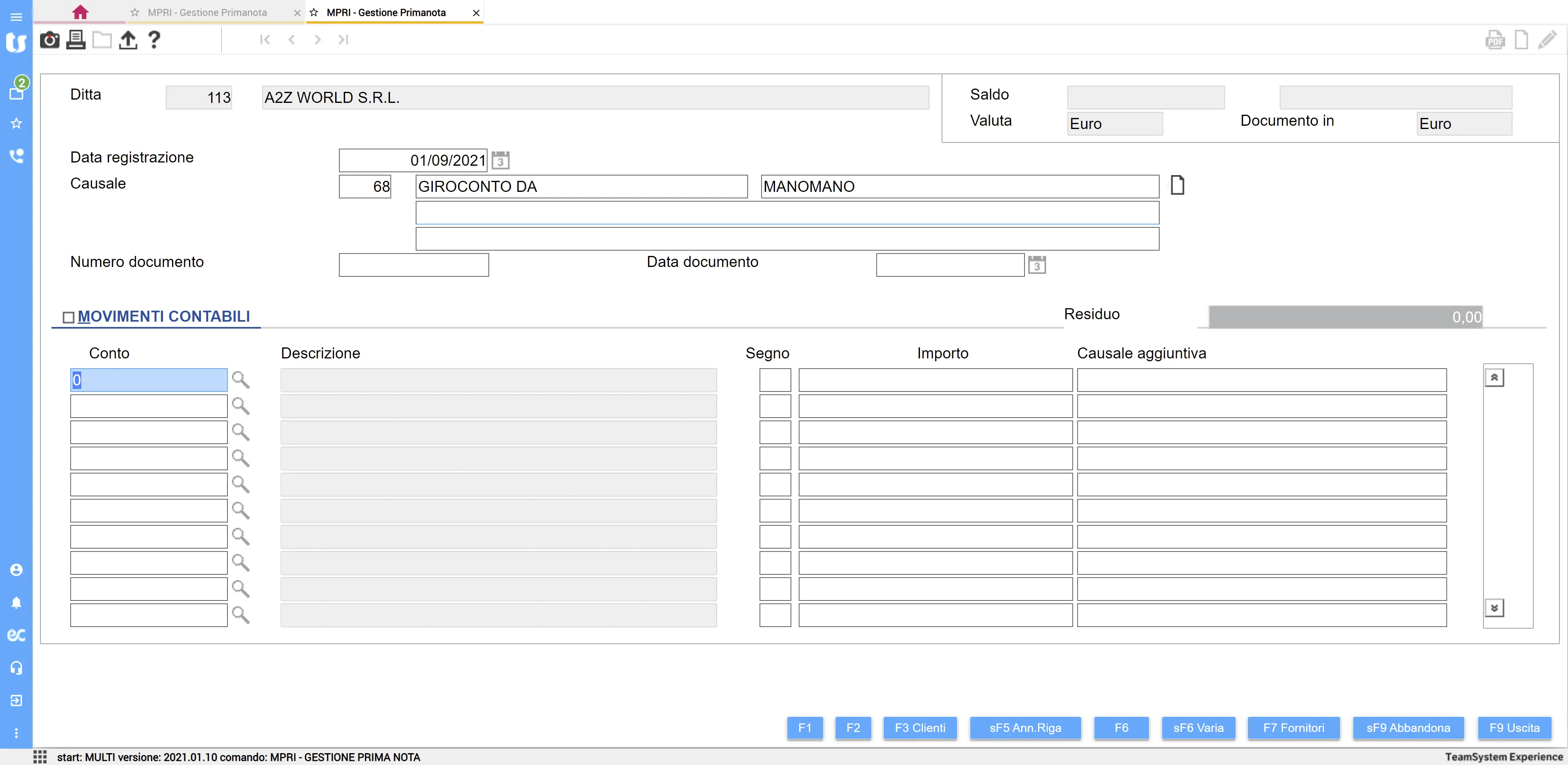Toggle the Movimenti Contabili checkbox
Screen dimensions: 1568x765
click(x=69, y=318)
